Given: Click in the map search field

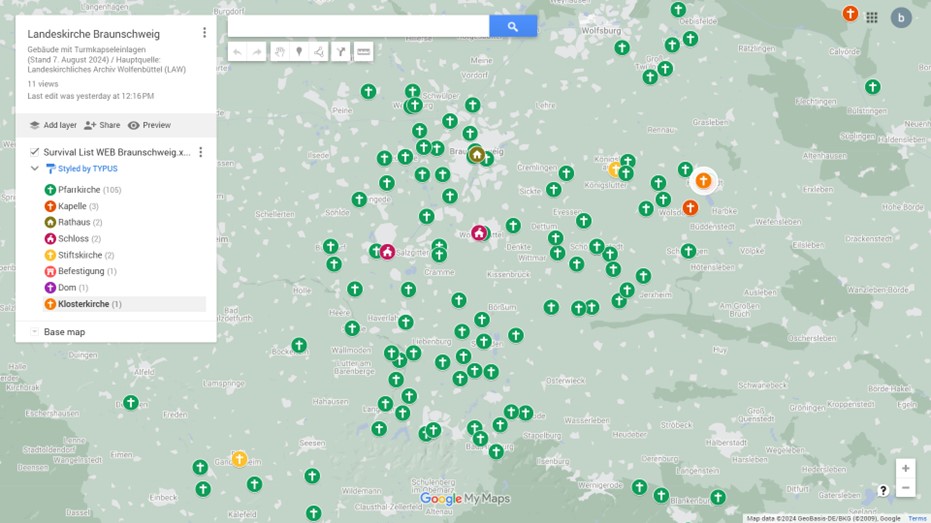Looking at the screenshot, I should point(358,27).
